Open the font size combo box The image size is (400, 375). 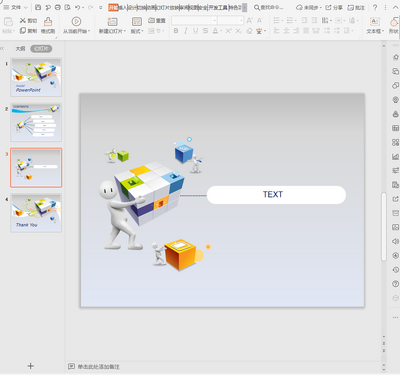click(x=230, y=21)
